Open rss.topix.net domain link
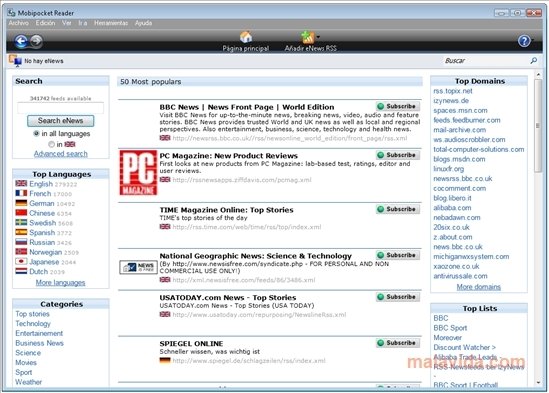The image size is (549, 393). [x=453, y=91]
